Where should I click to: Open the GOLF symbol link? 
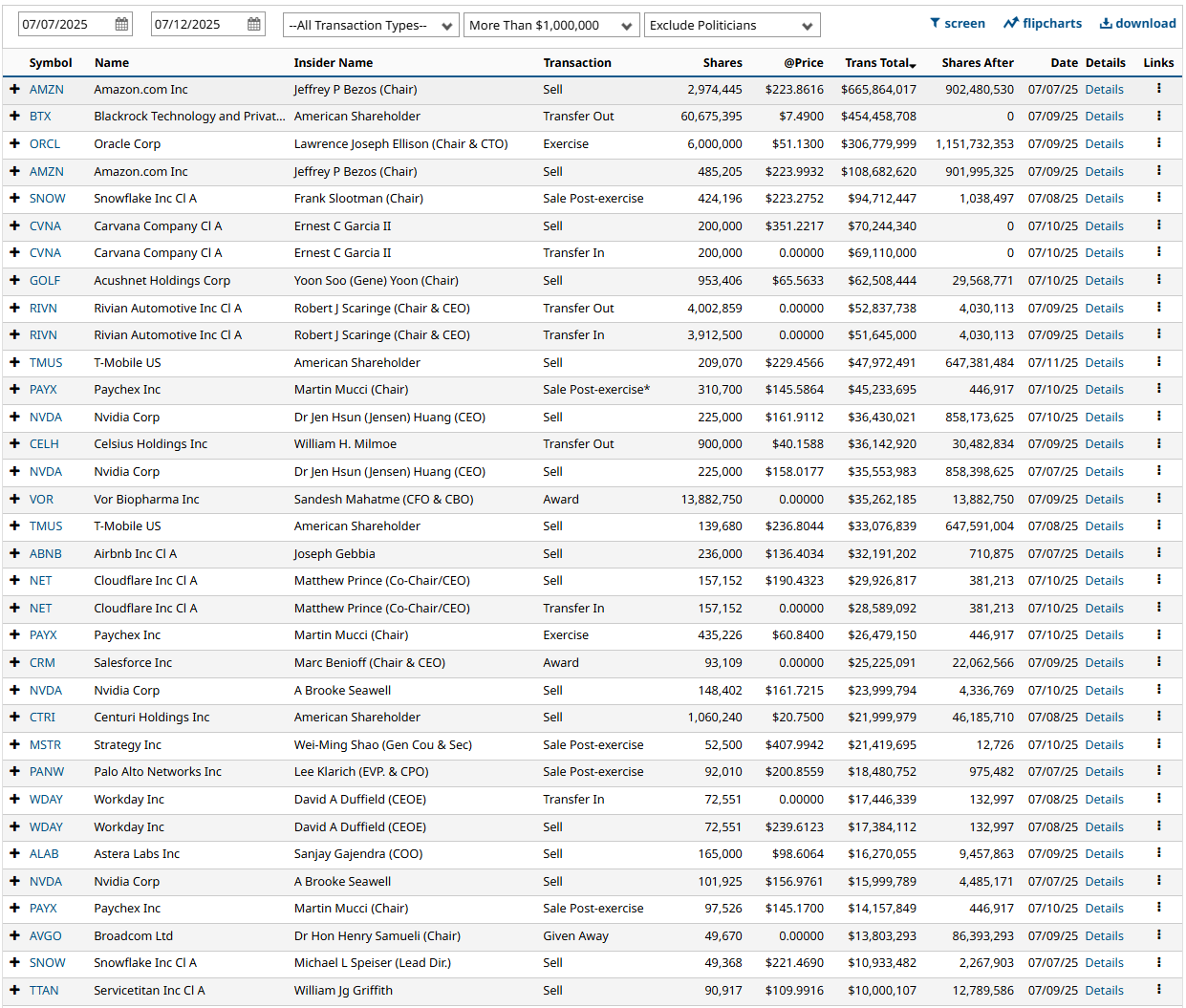(45, 280)
